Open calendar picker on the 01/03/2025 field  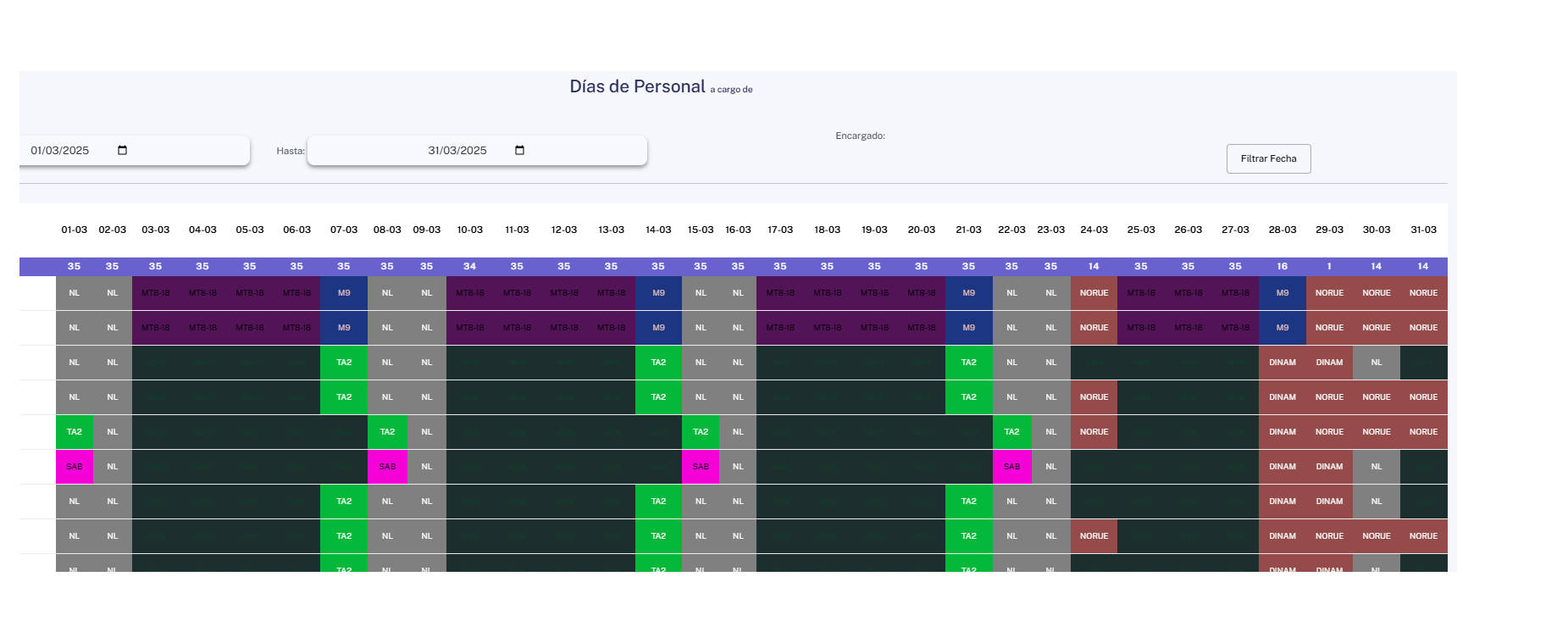click(122, 151)
